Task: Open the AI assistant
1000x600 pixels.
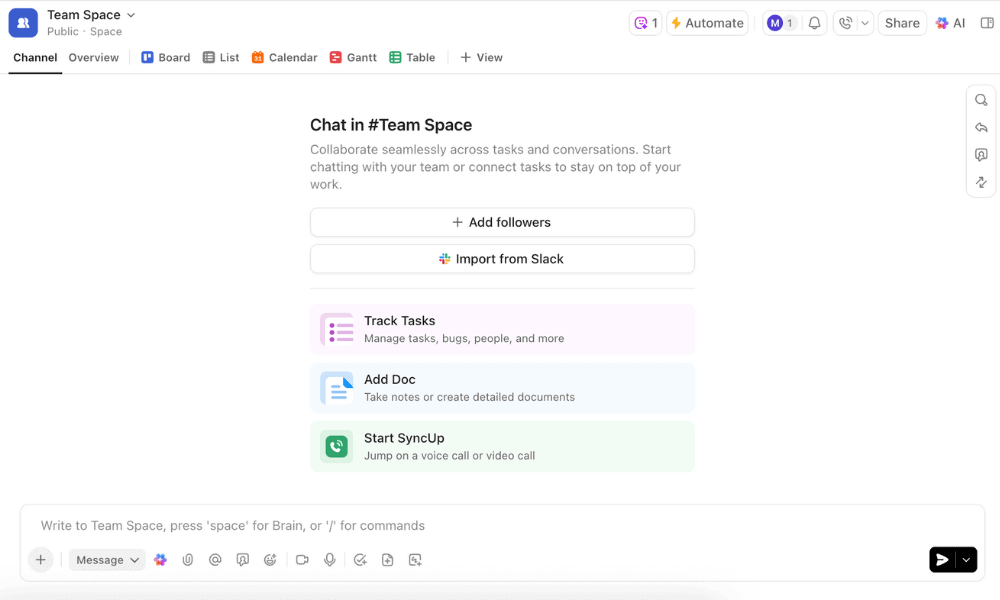Action: (x=950, y=23)
